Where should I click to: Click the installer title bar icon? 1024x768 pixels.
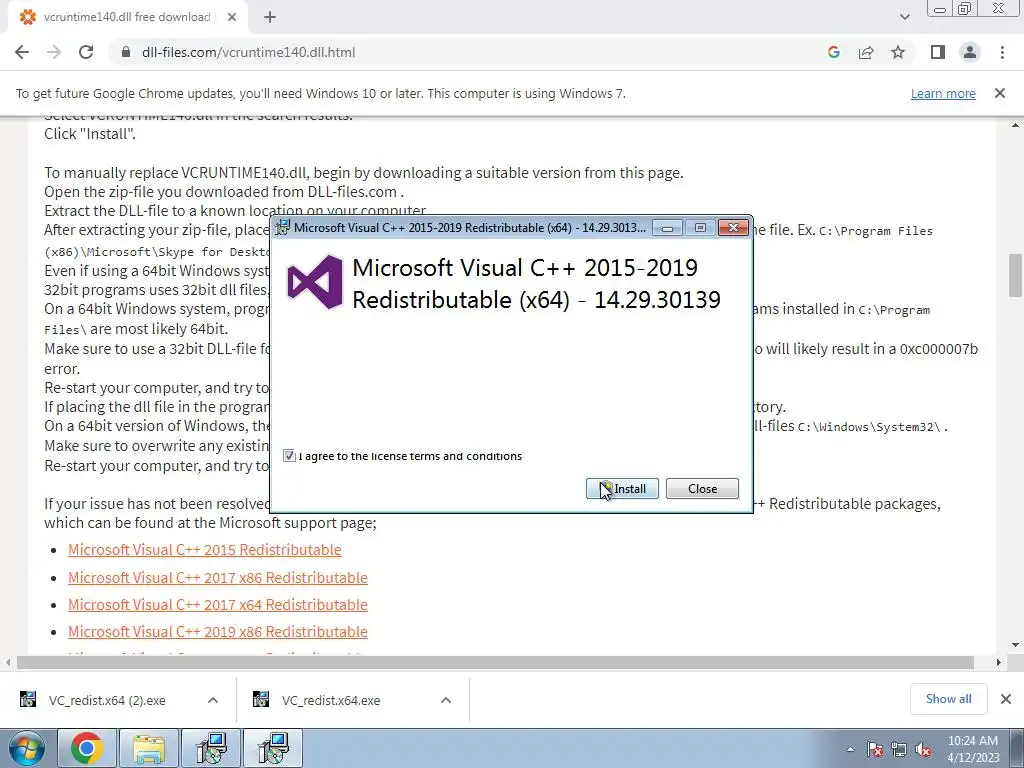[x=283, y=227]
